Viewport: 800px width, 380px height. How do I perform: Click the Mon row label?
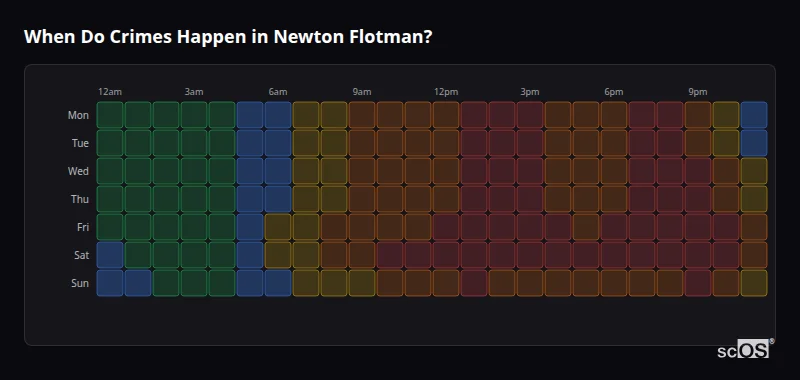pyautogui.click(x=78, y=115)
